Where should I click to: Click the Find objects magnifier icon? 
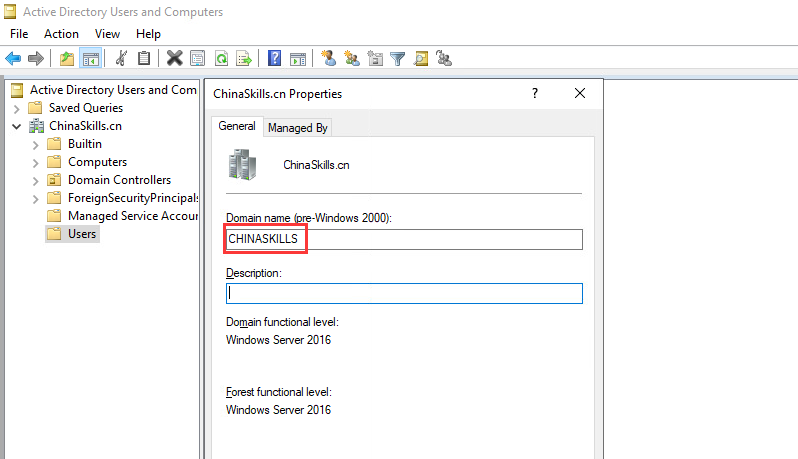coord(421,59)
